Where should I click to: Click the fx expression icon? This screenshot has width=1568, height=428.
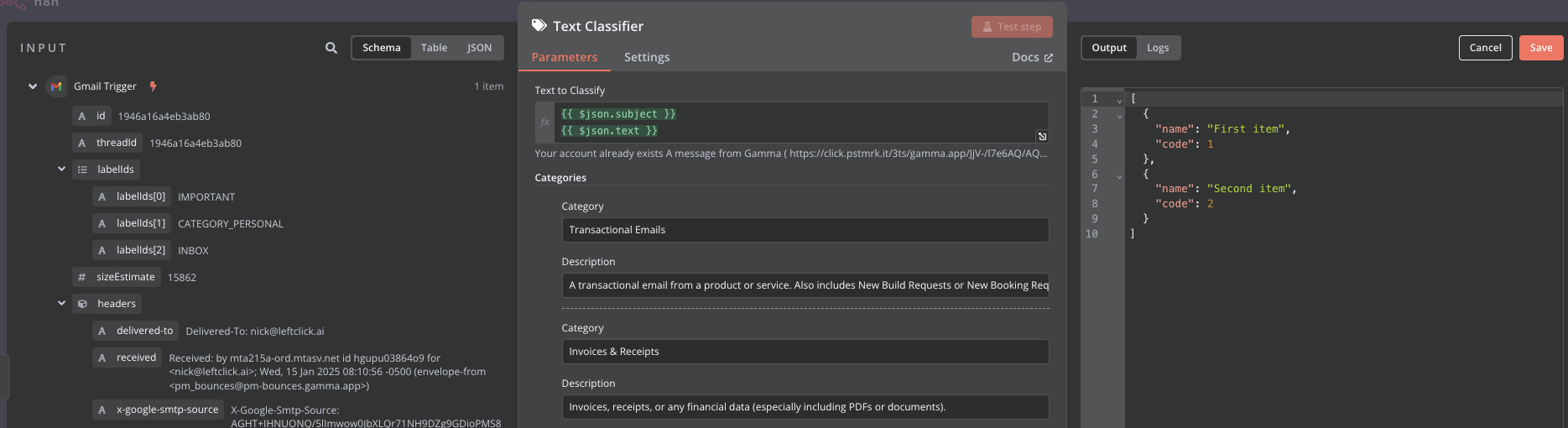(x=544, y=123)
